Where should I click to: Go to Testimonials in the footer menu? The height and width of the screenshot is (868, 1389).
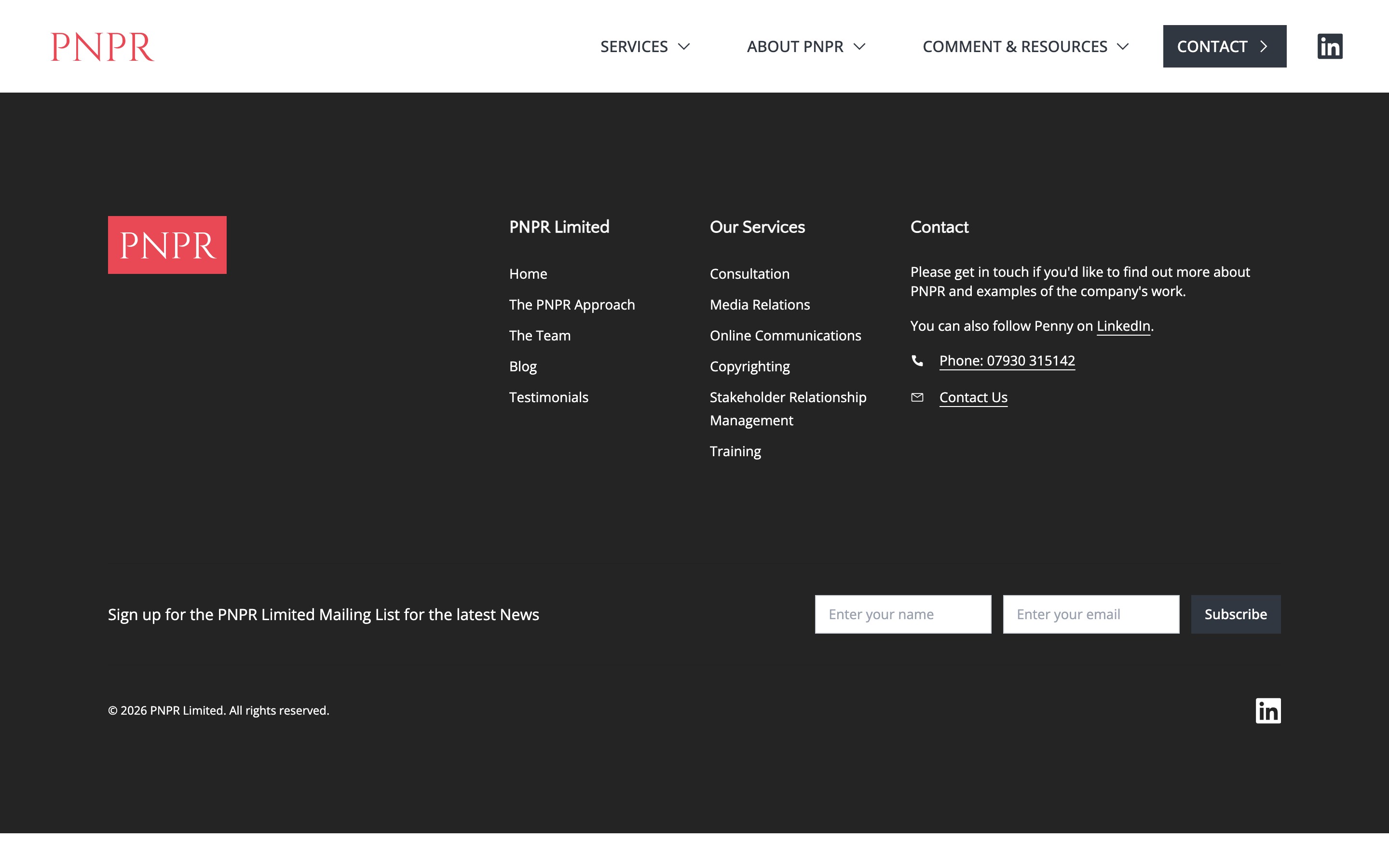pyautogui.click(x=548, y=397)
